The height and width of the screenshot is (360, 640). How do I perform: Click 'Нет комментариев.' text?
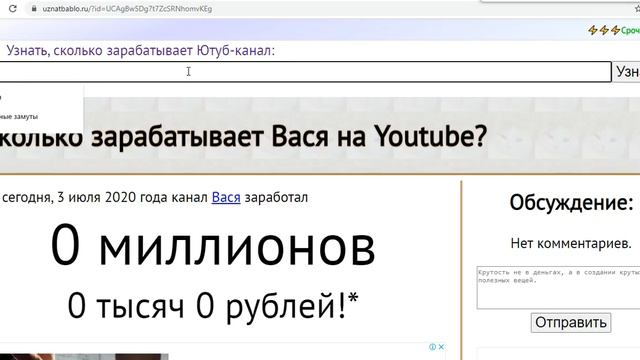tap(571, 244)
